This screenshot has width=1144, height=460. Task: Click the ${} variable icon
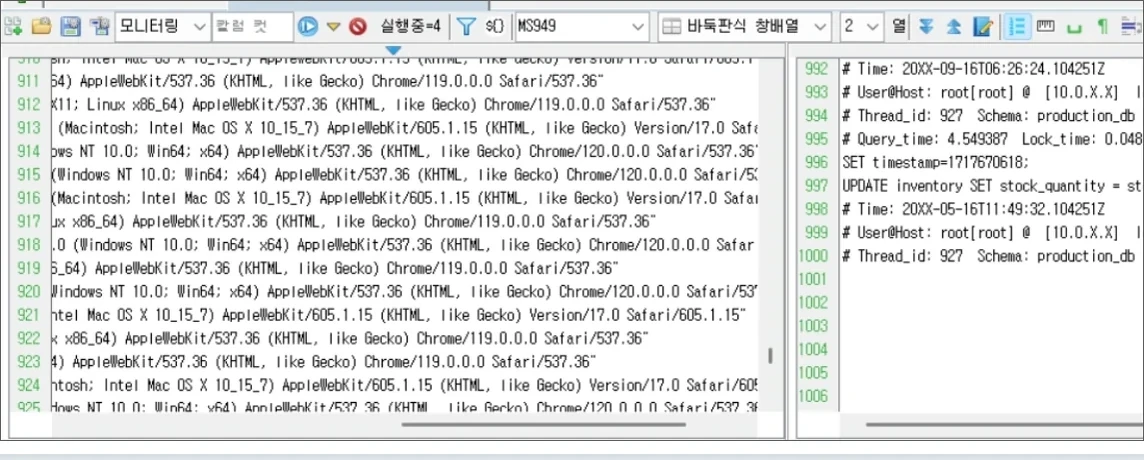495,27
